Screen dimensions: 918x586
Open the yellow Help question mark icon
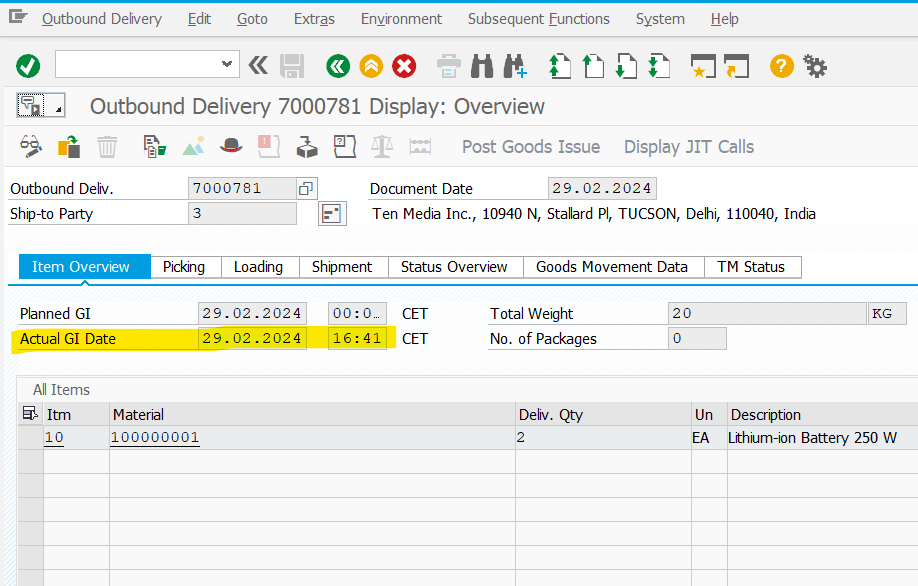tap(781, 66)
